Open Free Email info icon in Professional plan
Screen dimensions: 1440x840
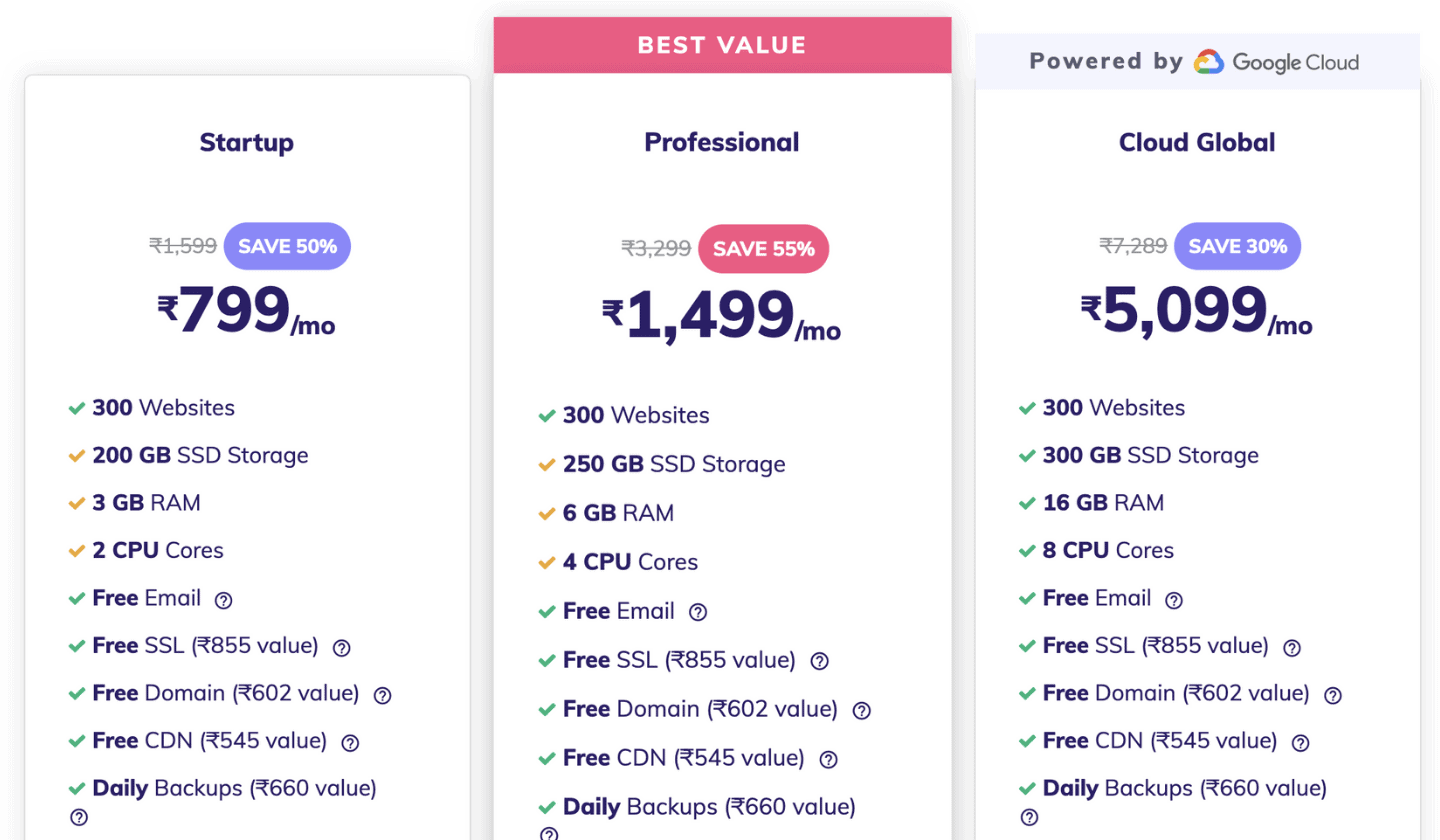tap(698, 612)
